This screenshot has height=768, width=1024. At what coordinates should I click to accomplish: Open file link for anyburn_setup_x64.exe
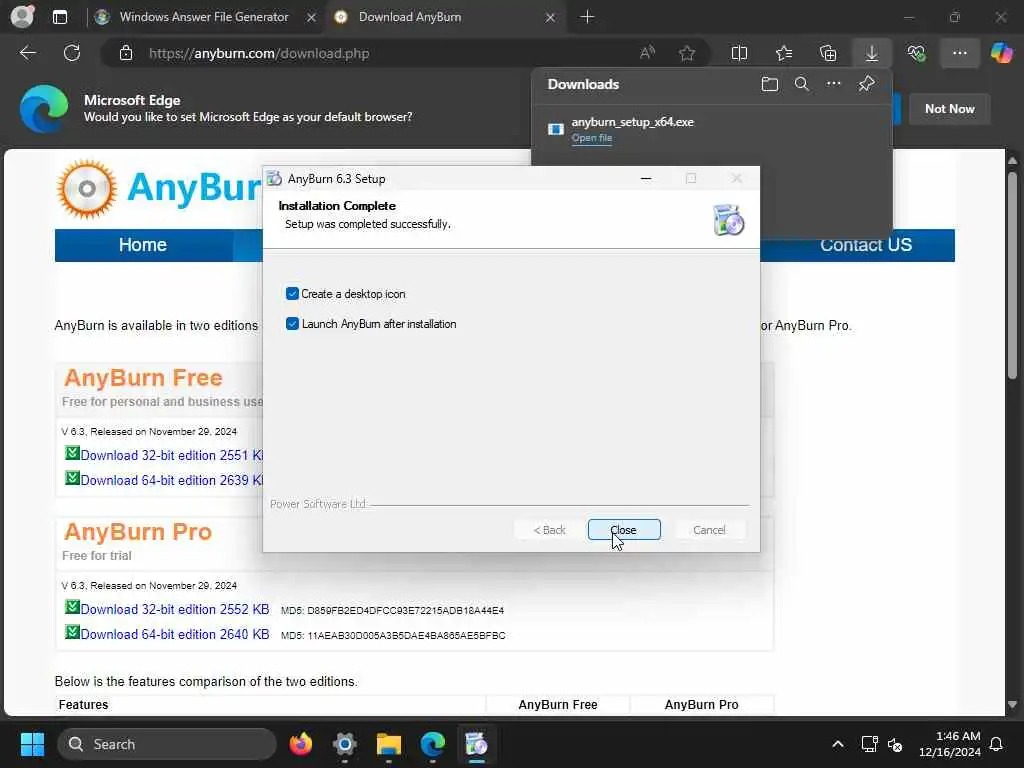tap(592, 138)
